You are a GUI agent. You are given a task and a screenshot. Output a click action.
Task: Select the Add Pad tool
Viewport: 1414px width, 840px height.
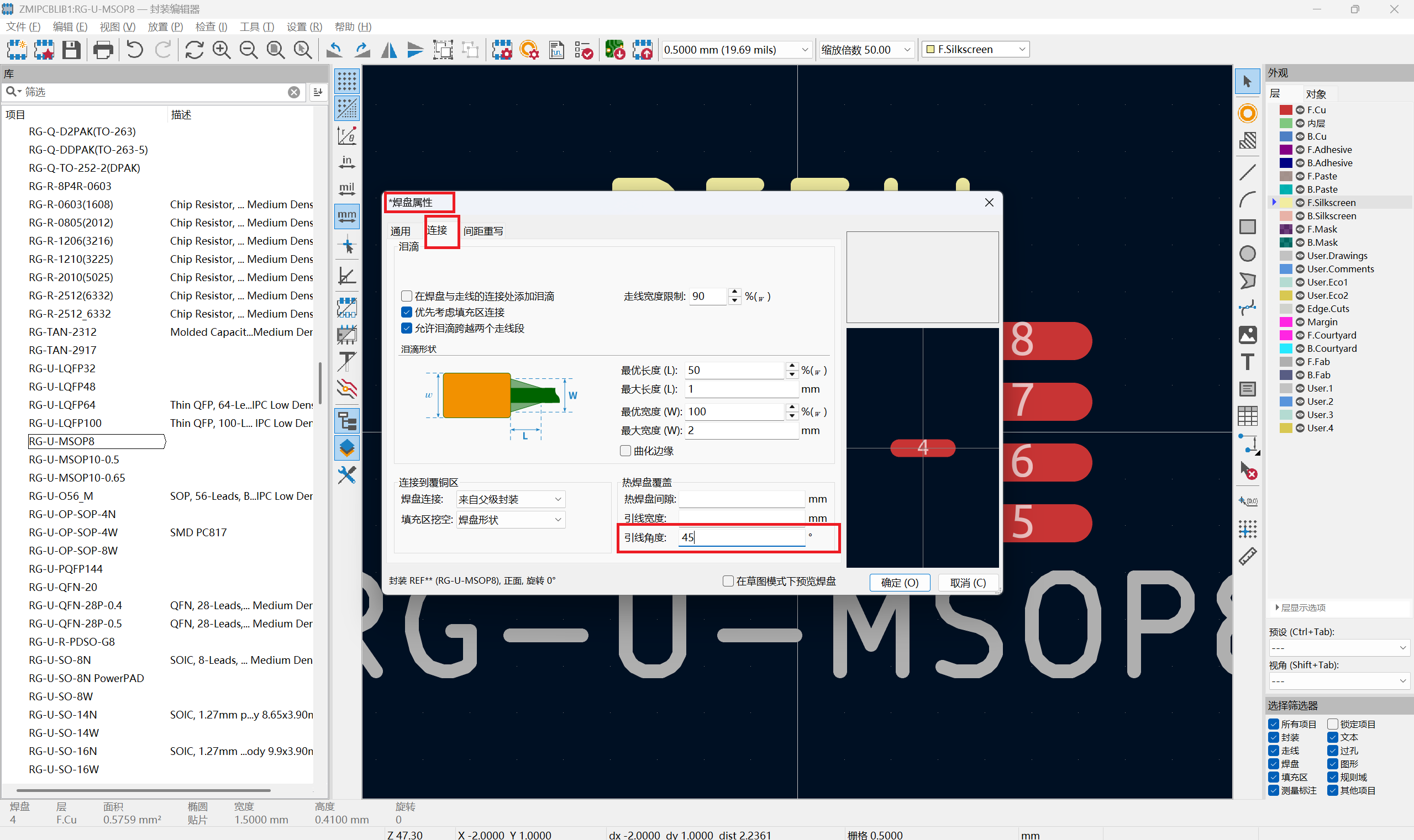pyautogui.click(x=1247, y=114)
